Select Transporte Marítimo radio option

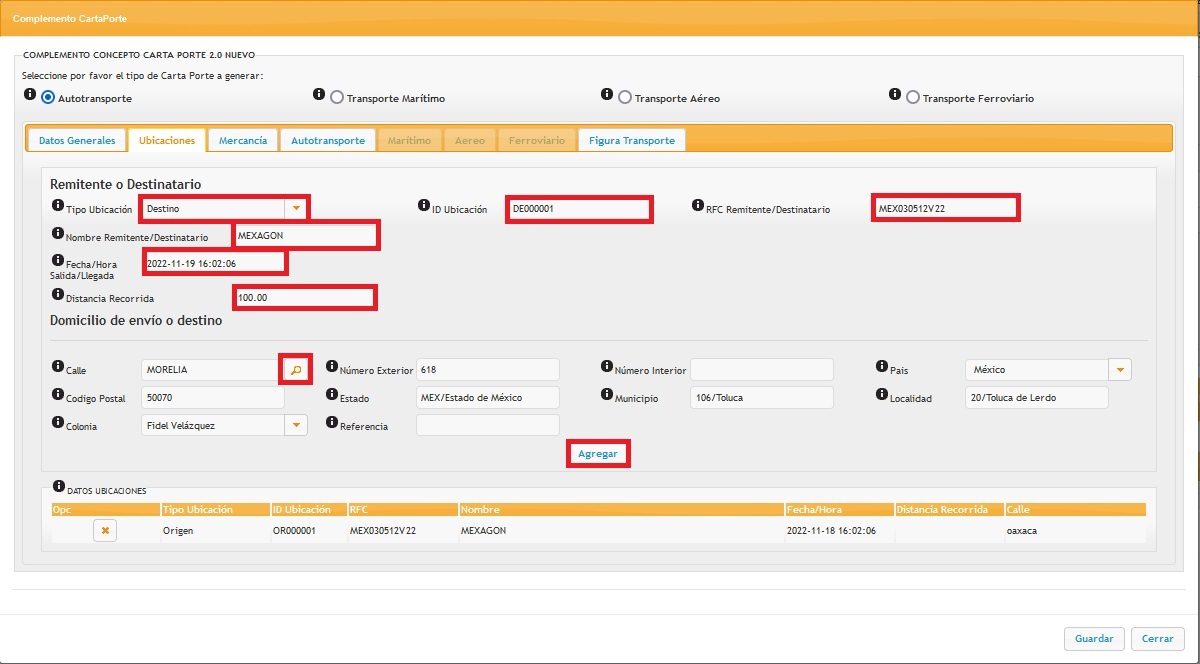click(x=337, y=98)
